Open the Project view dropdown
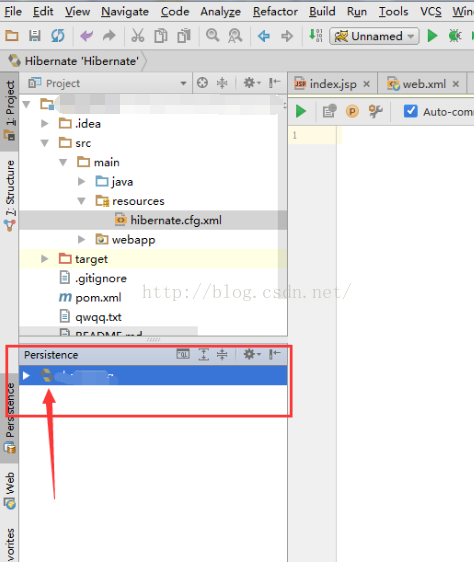This screenshot has width=474, height=562. (183, 83)
